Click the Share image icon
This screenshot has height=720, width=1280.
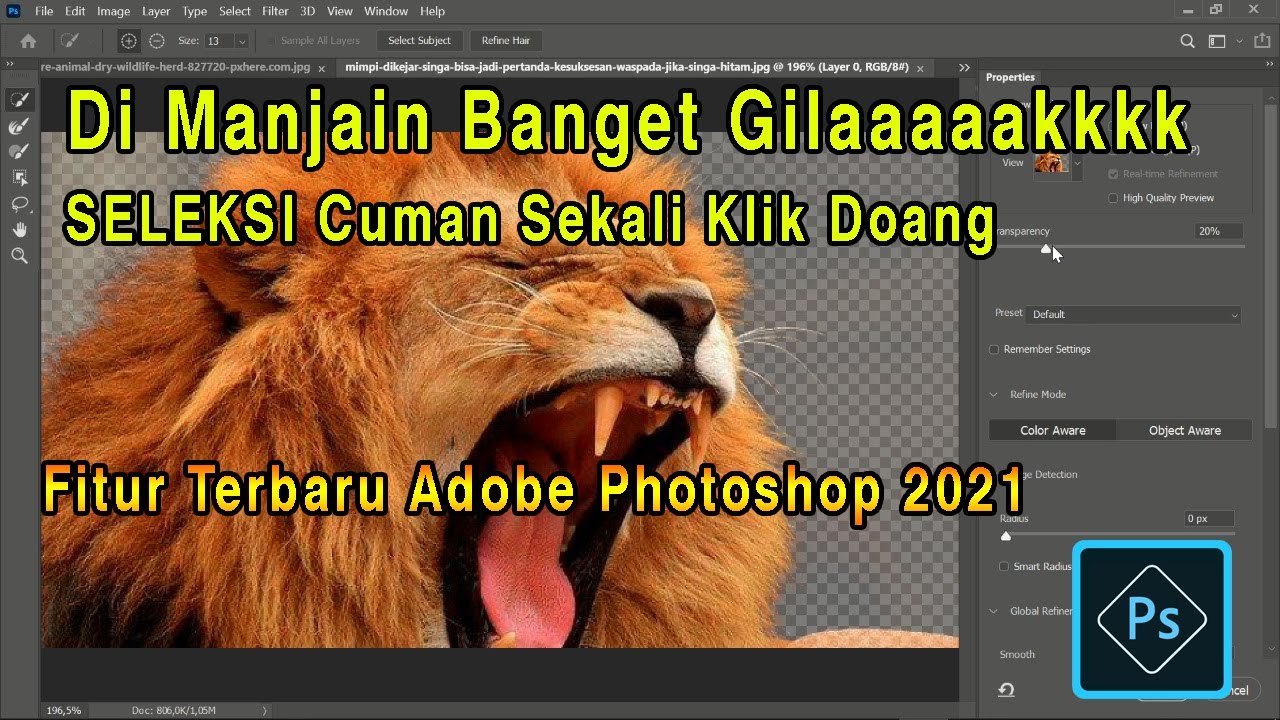(1262, 41)
